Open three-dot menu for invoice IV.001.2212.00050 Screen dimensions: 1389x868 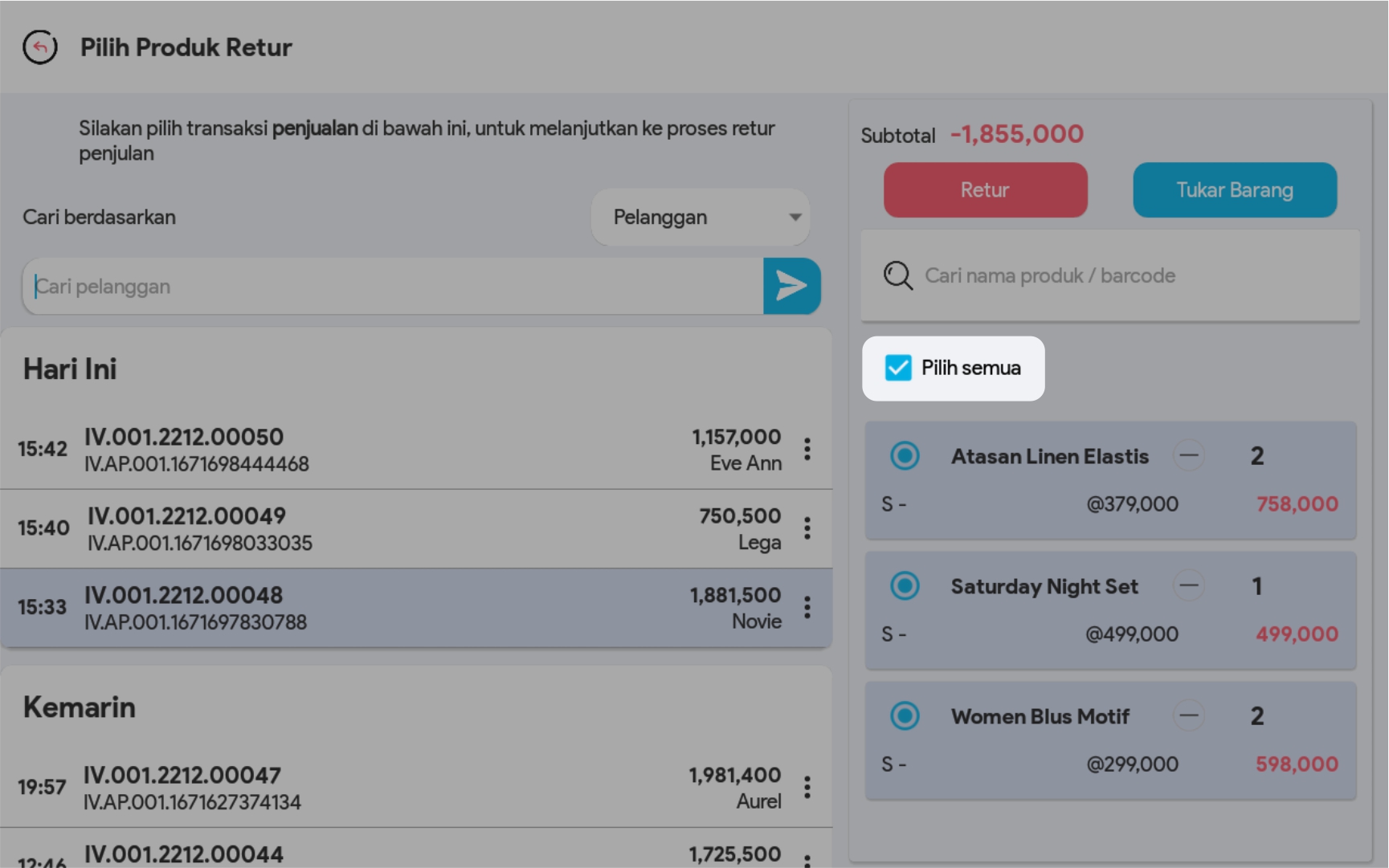807,449
